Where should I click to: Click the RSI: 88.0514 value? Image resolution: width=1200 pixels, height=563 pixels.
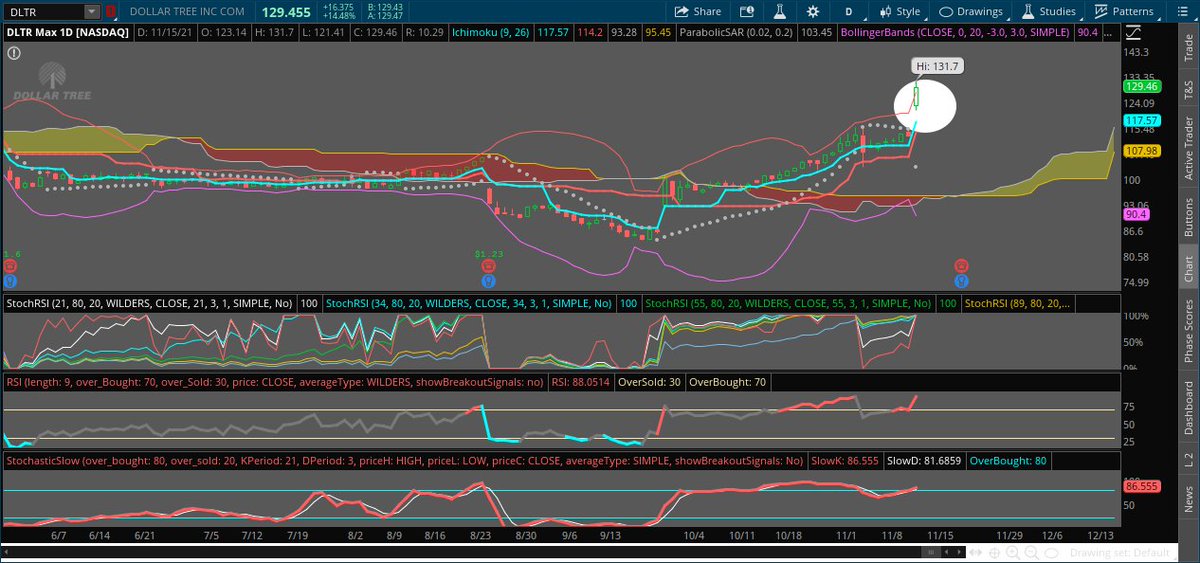(x=579, y=381)
